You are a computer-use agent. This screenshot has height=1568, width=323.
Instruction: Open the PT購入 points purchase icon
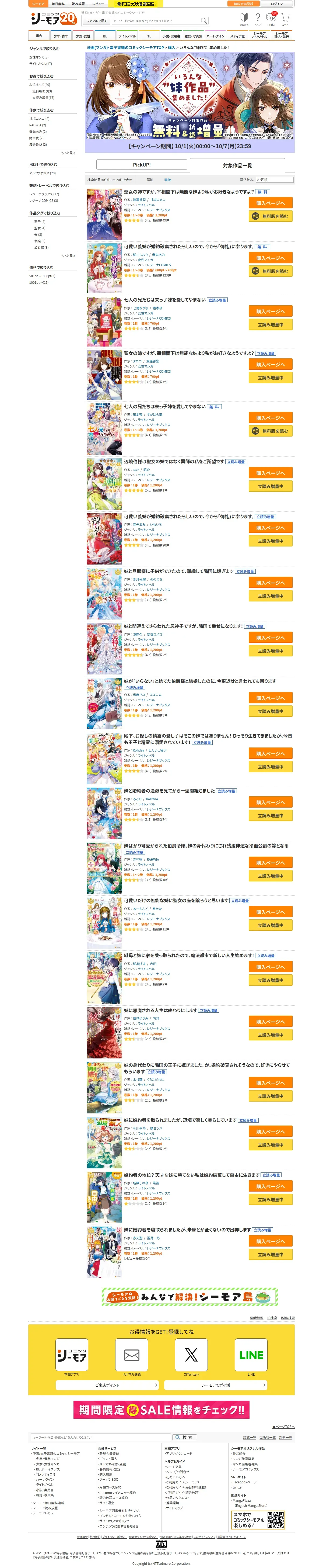pos(271,19)
